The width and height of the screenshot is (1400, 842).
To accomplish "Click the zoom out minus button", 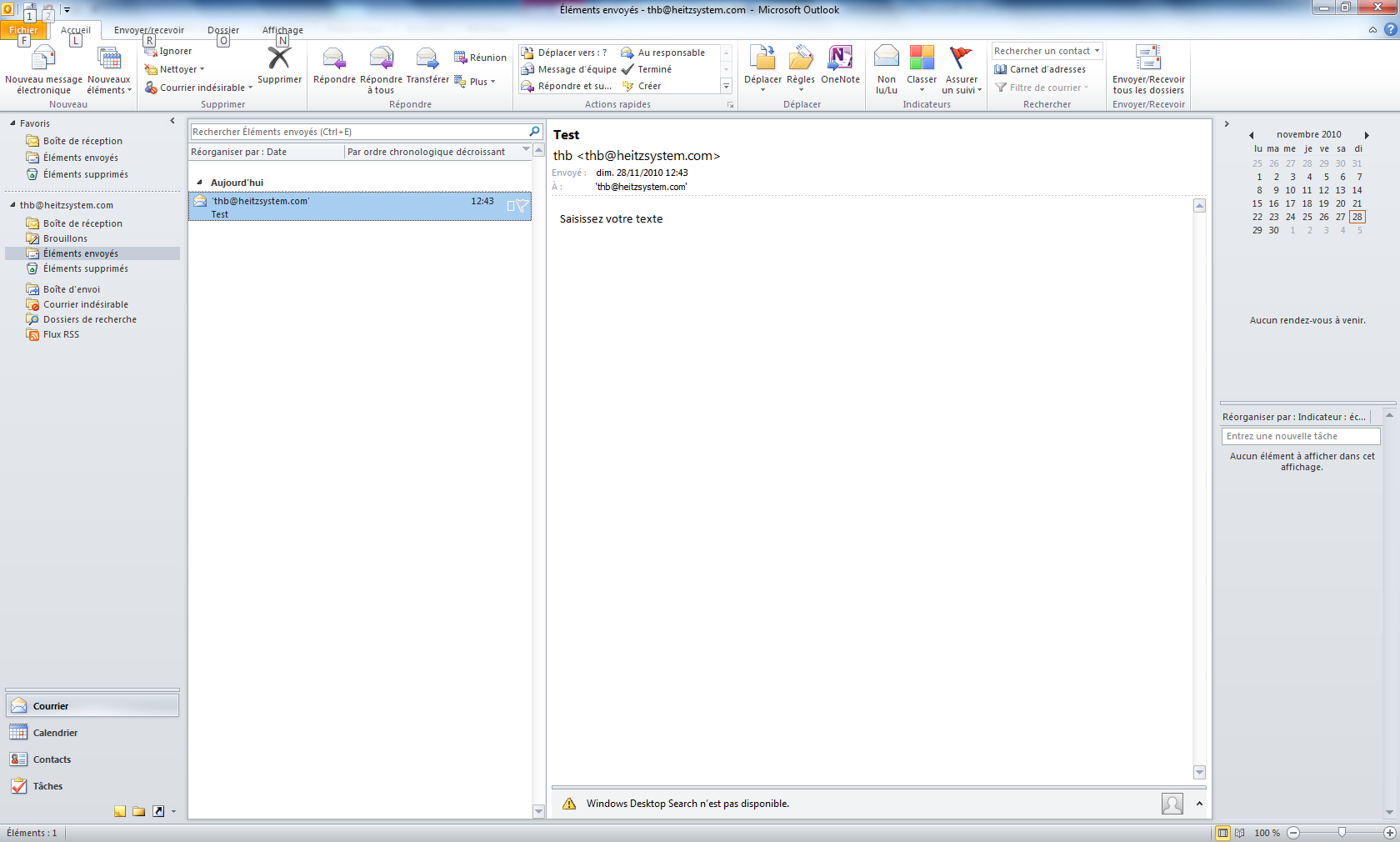I will 1293,833.
